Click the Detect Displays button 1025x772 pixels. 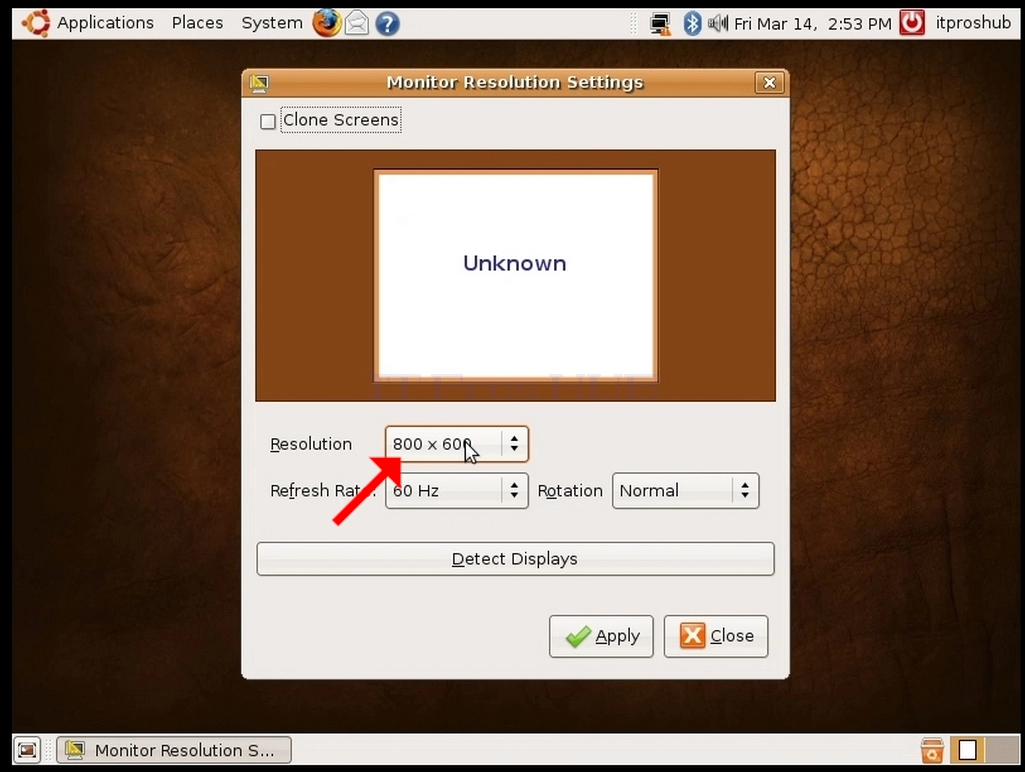(515, 559)
